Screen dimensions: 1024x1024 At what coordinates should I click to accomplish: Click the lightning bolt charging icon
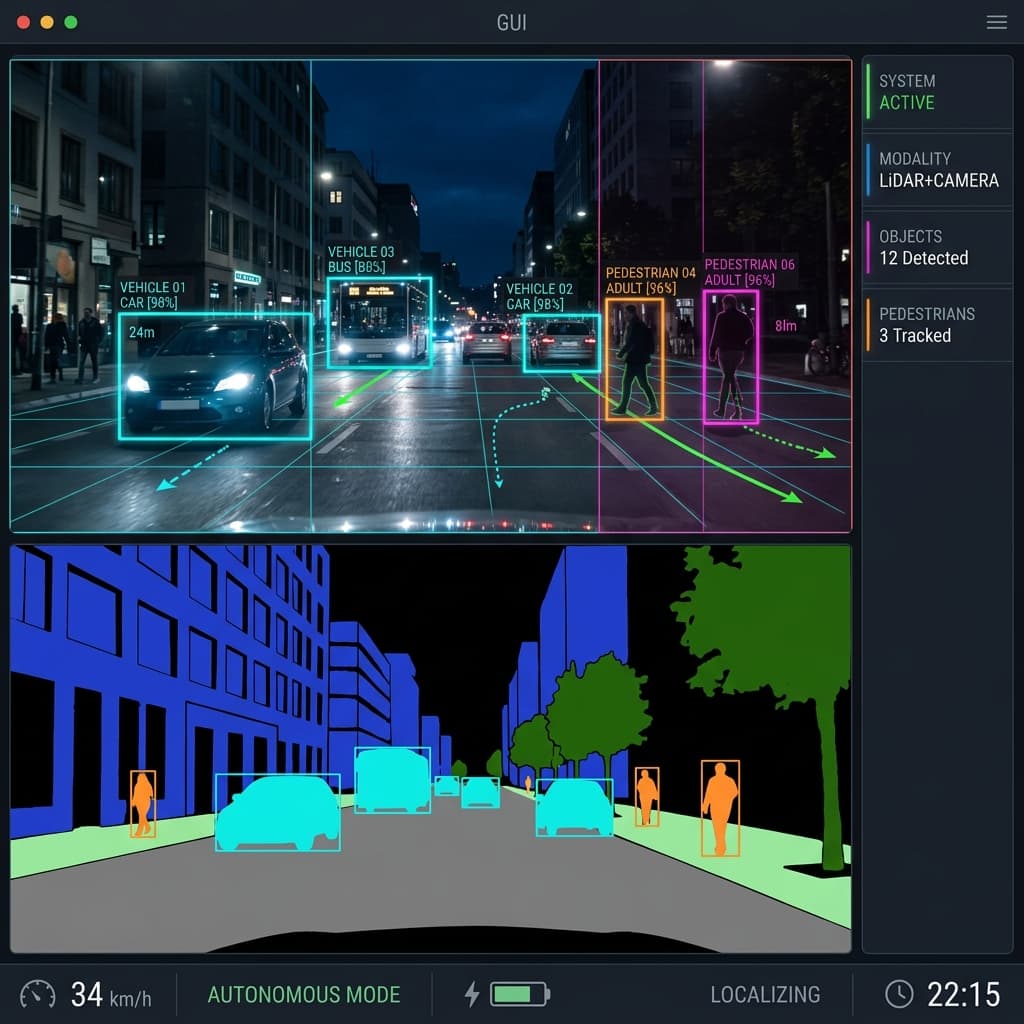coord(472,994)
